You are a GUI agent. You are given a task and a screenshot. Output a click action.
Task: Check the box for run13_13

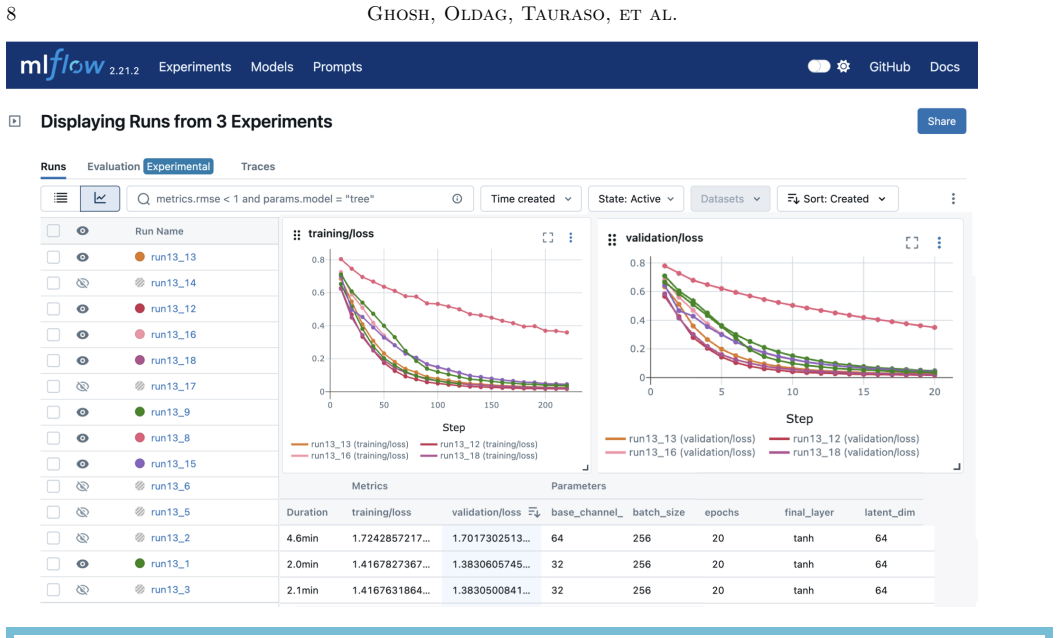(x=53, y=257)
